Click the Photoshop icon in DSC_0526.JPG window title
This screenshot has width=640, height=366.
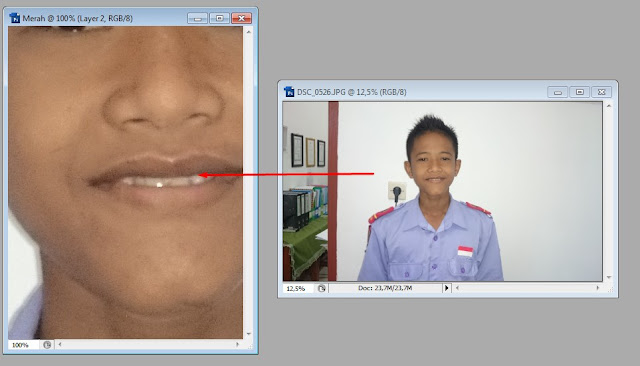289,92
